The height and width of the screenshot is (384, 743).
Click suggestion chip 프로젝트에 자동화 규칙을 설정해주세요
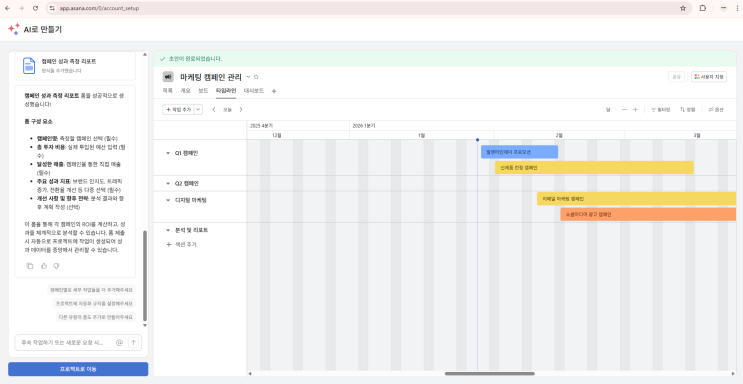[x=94, y=303]
